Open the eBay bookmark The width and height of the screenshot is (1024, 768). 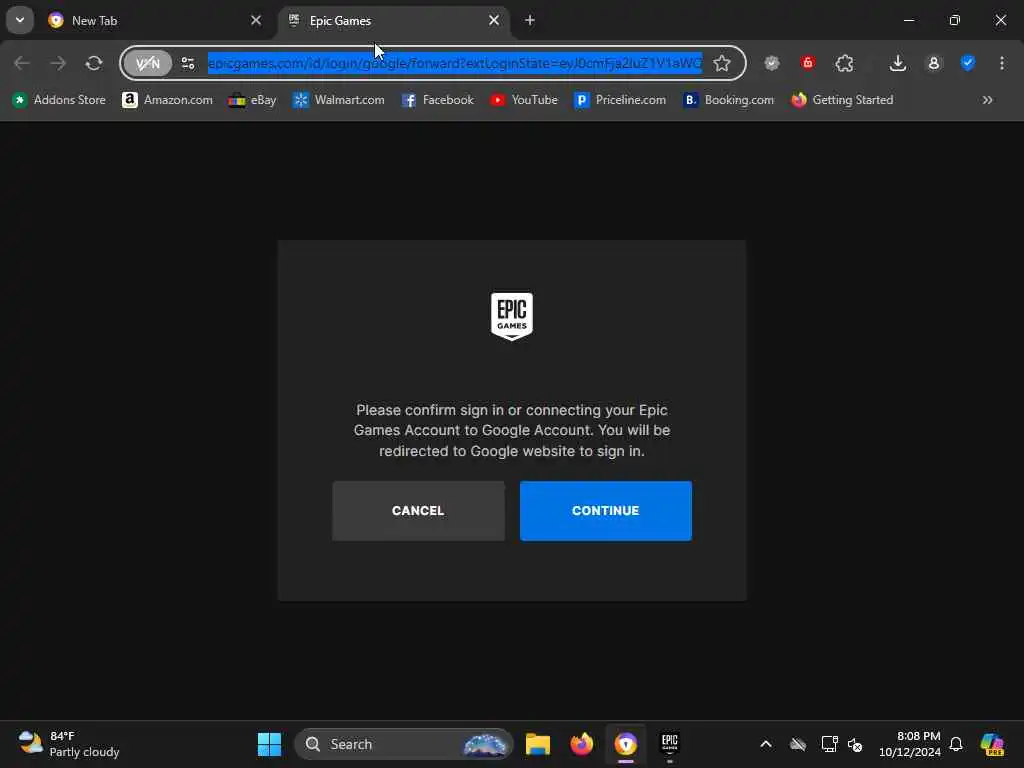pyautogui.click(x=253, y=100)
